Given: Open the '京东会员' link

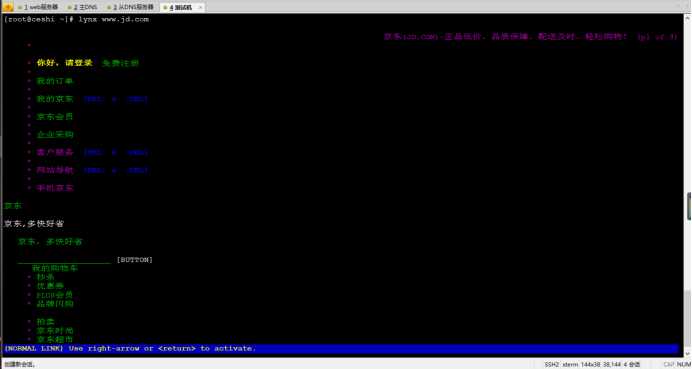Looking at the screenshot, I should 55,117.
